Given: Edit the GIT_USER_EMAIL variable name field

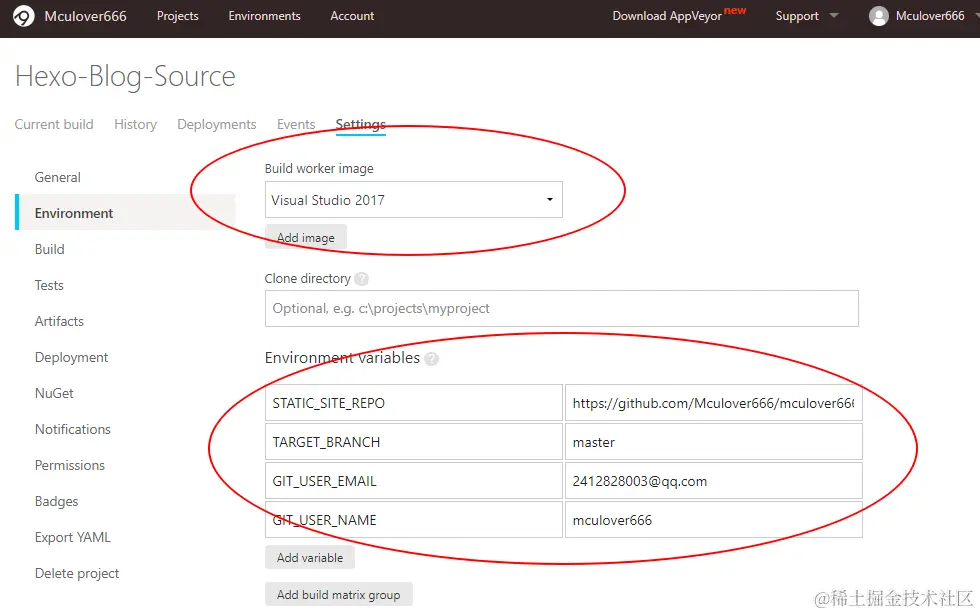Looking at the screenshot, I should tap(414, 481).
